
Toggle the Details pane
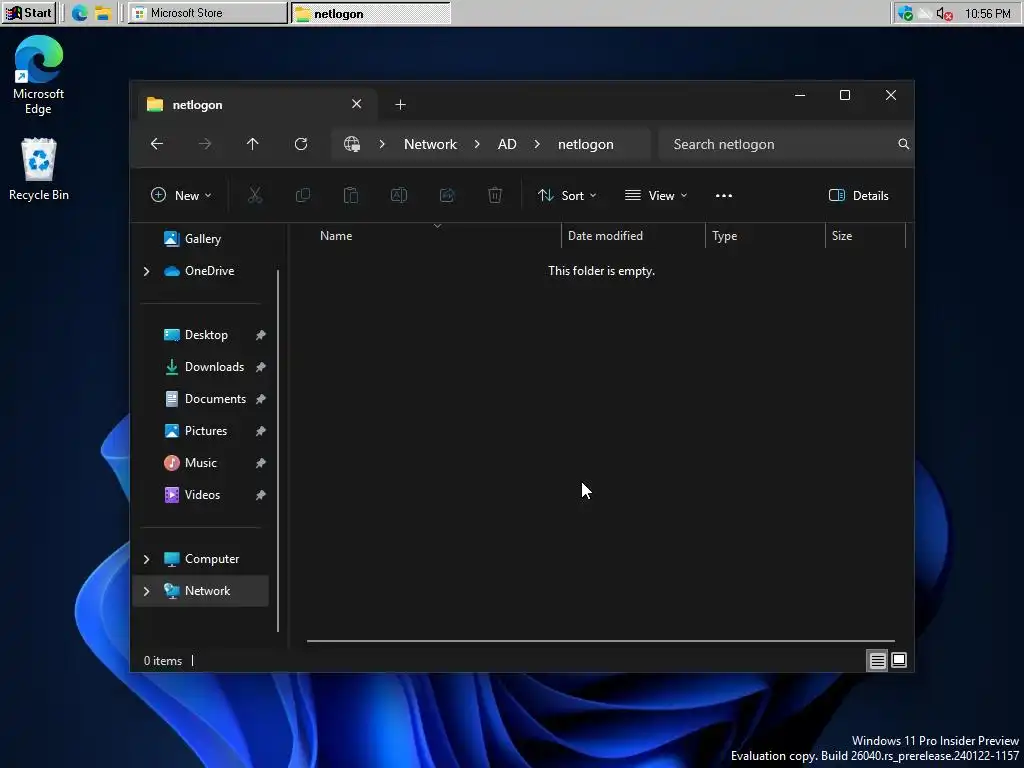coord(859,195)
